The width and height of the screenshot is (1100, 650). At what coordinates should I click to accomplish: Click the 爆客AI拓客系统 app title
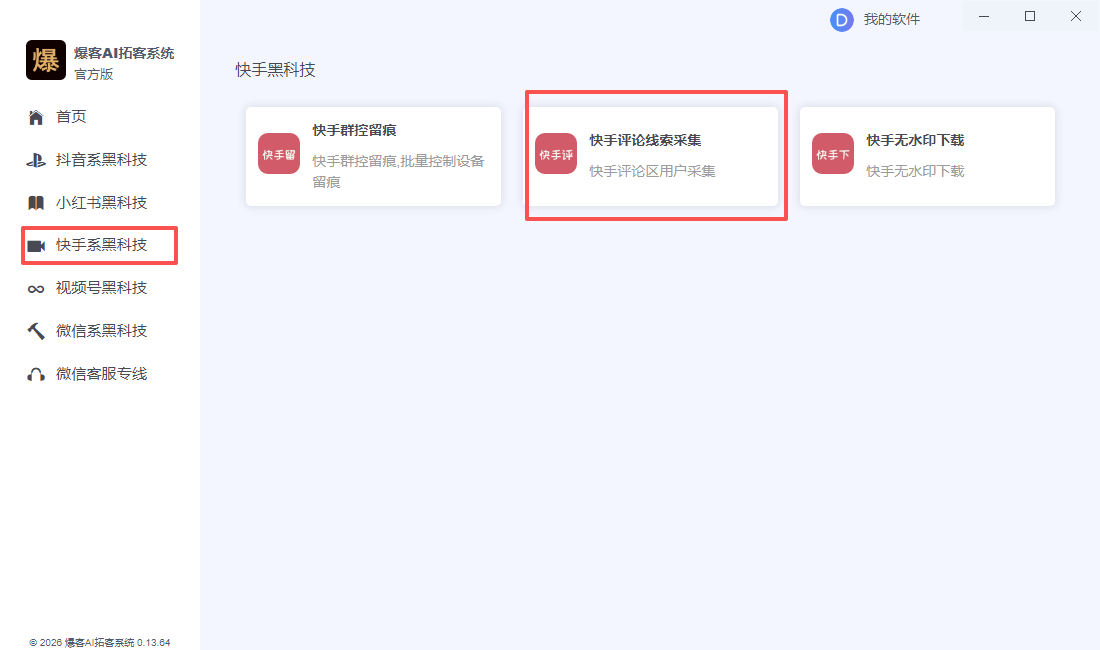124,53
